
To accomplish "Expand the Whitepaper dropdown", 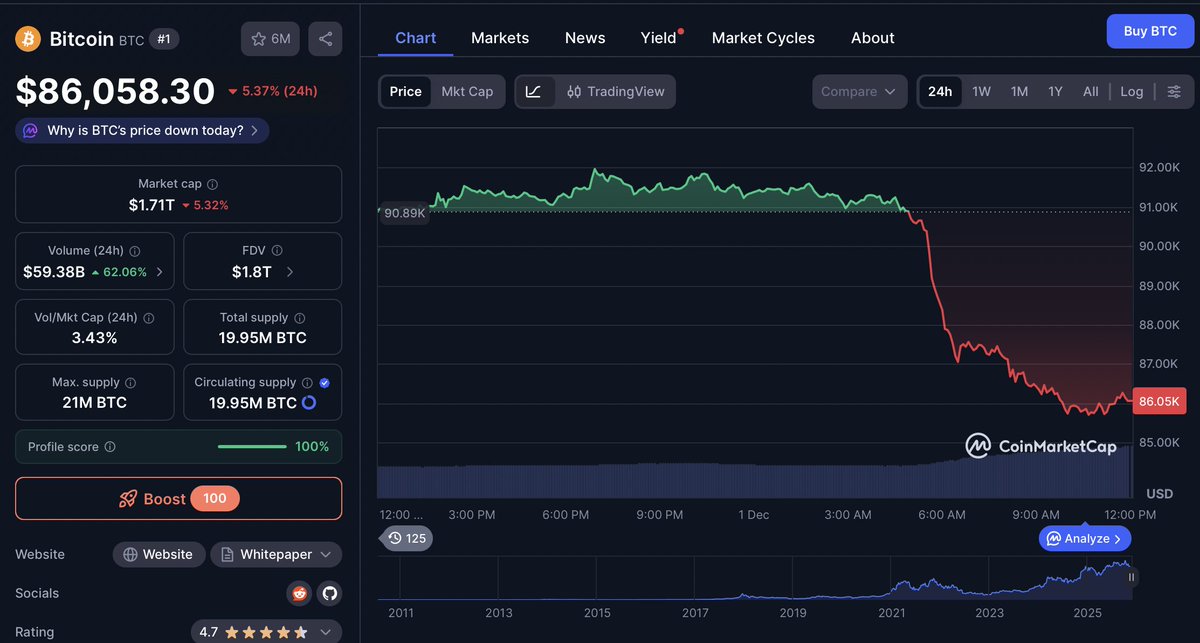I will 276,554.
